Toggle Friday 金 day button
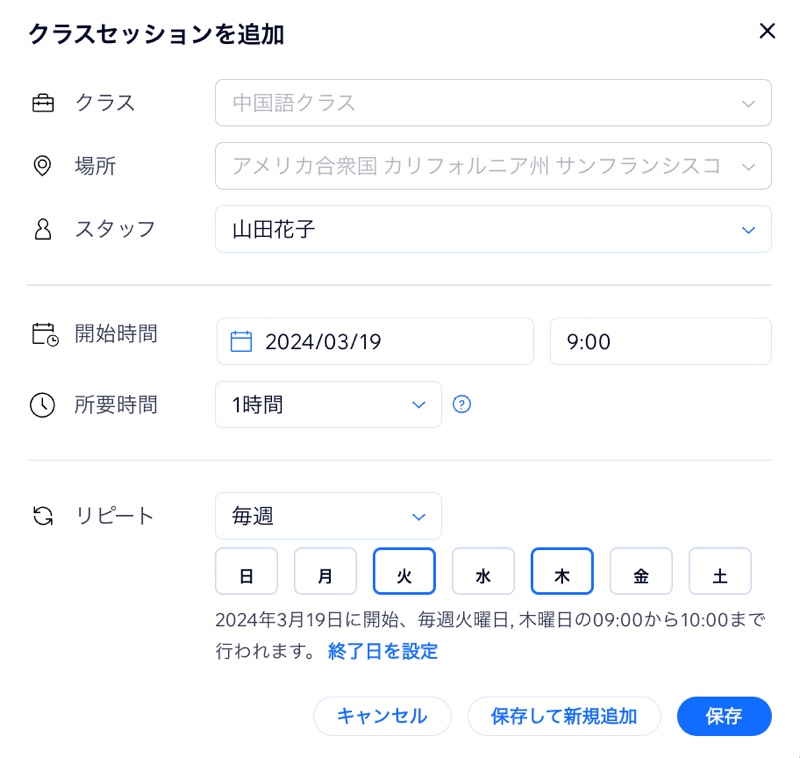The height and width of the screenshot is (758, 800). [641, 571]
